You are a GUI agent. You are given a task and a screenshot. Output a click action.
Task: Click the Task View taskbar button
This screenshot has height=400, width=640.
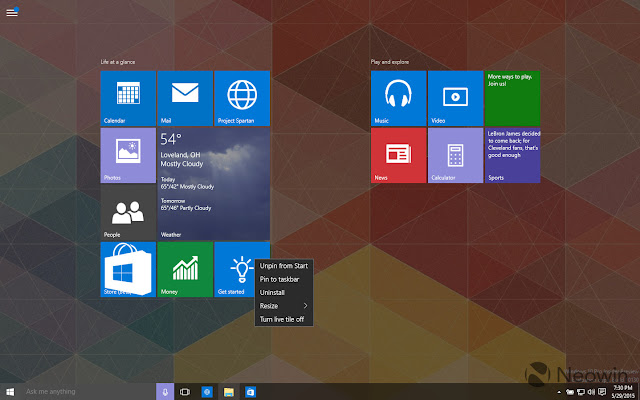pyautogui.click(x=184, y=392)
